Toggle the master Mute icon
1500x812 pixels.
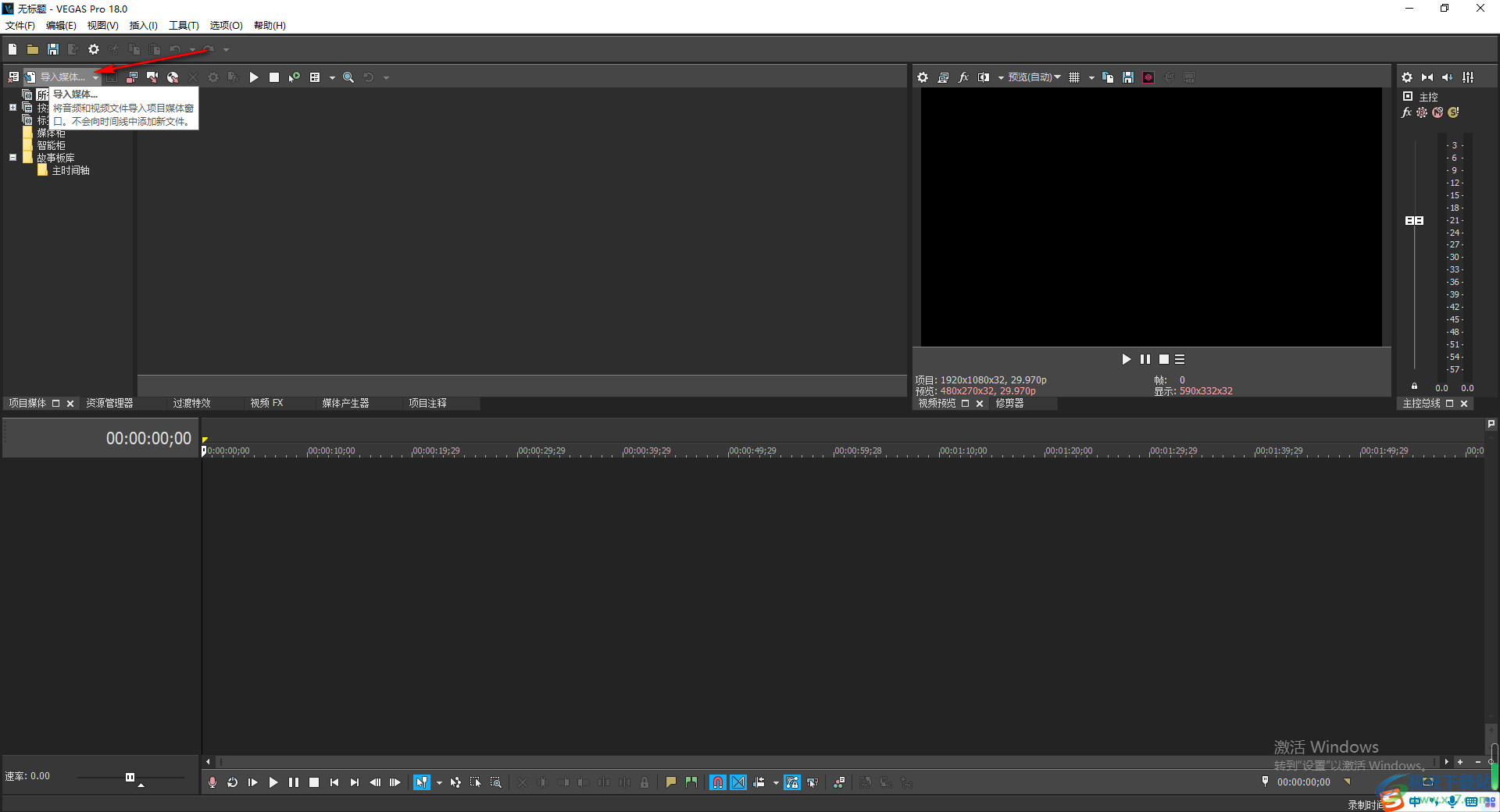point(1437,112)
